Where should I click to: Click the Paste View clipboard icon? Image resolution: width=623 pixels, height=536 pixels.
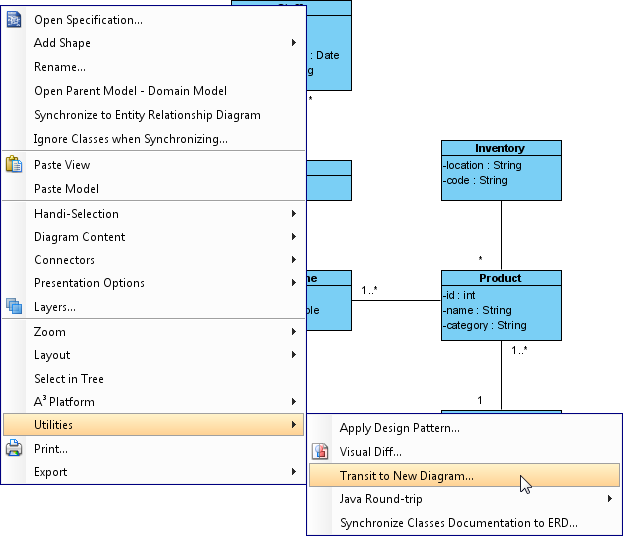click(14, 164)
